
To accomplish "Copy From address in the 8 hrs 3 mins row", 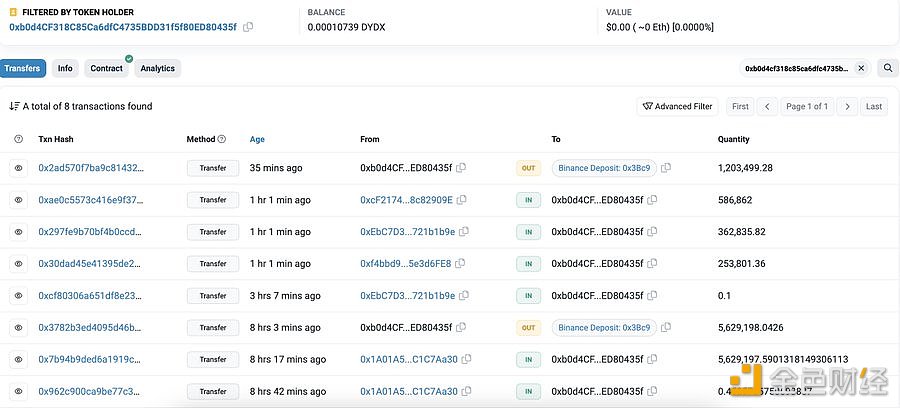I will (461, 328).
